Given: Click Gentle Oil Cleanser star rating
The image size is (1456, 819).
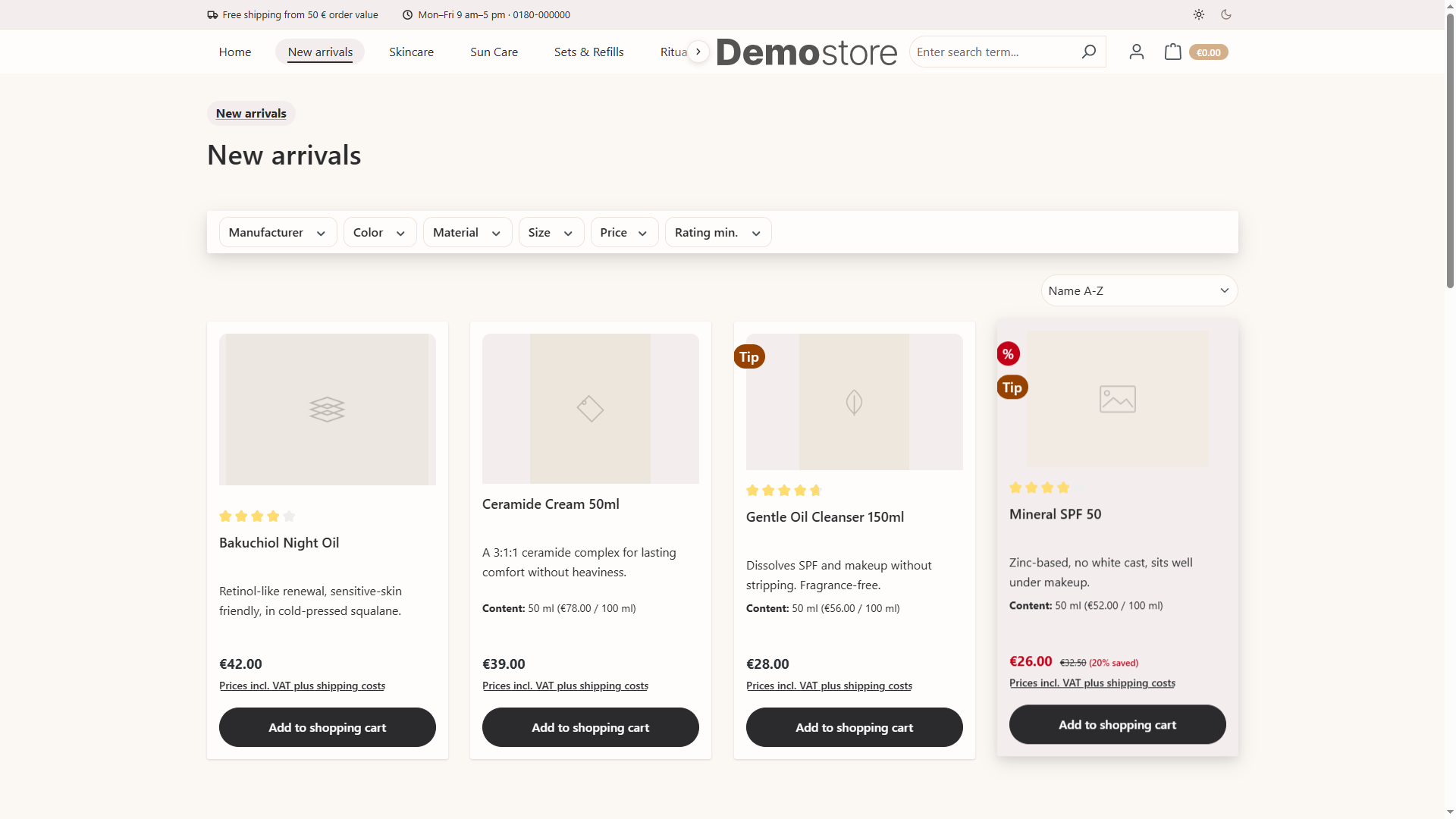Looking at the screenshot, I should (784, 490).
